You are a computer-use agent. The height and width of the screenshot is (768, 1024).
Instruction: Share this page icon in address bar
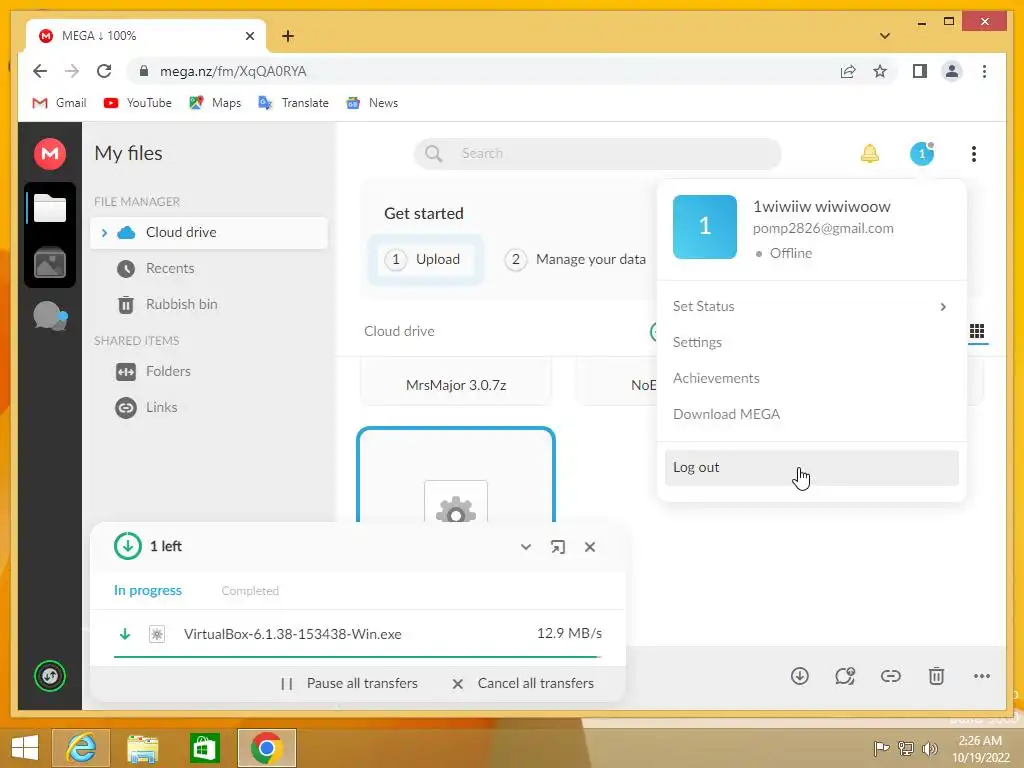(848, 71)
